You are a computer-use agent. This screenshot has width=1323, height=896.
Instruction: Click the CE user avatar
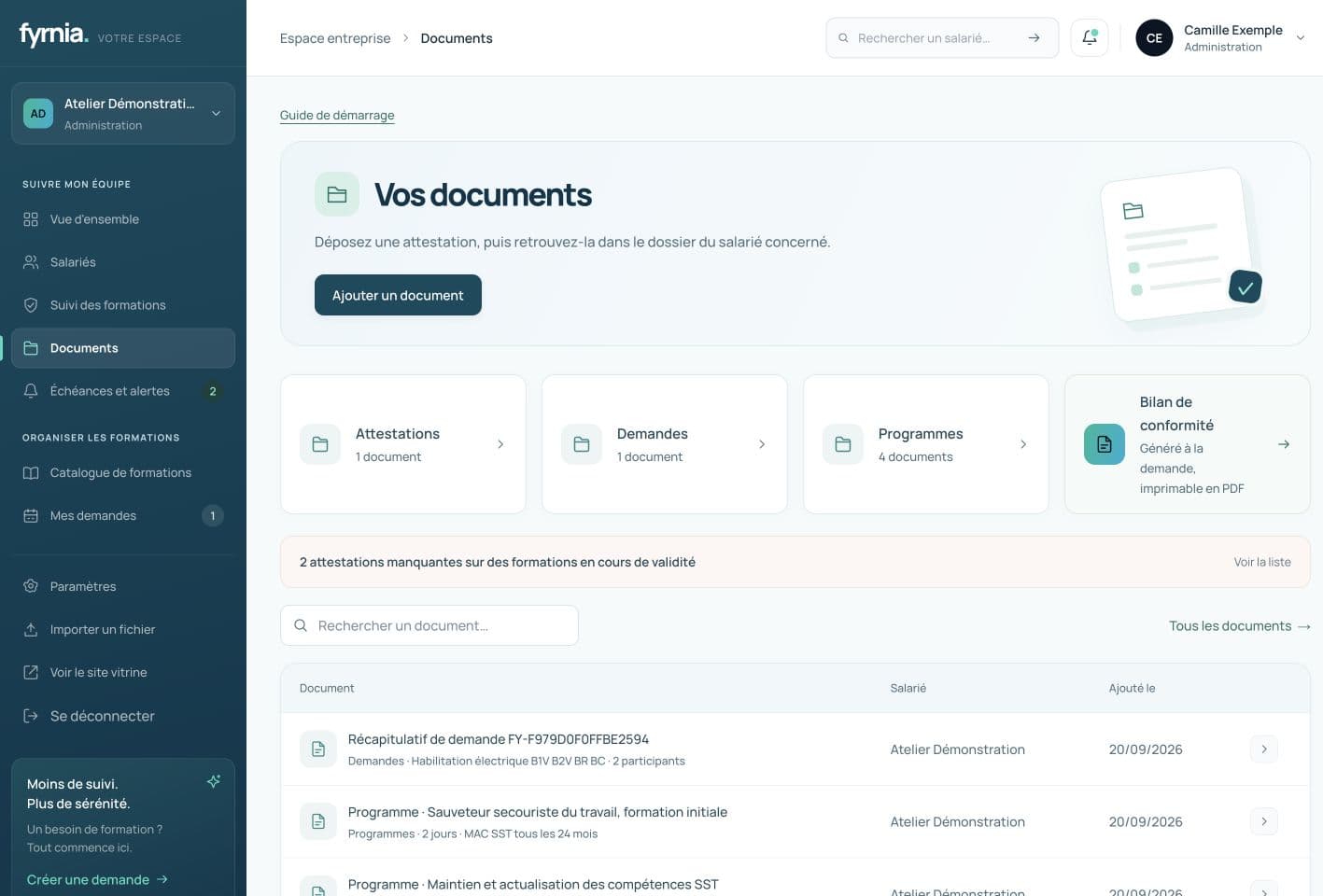click(1154, 38)
